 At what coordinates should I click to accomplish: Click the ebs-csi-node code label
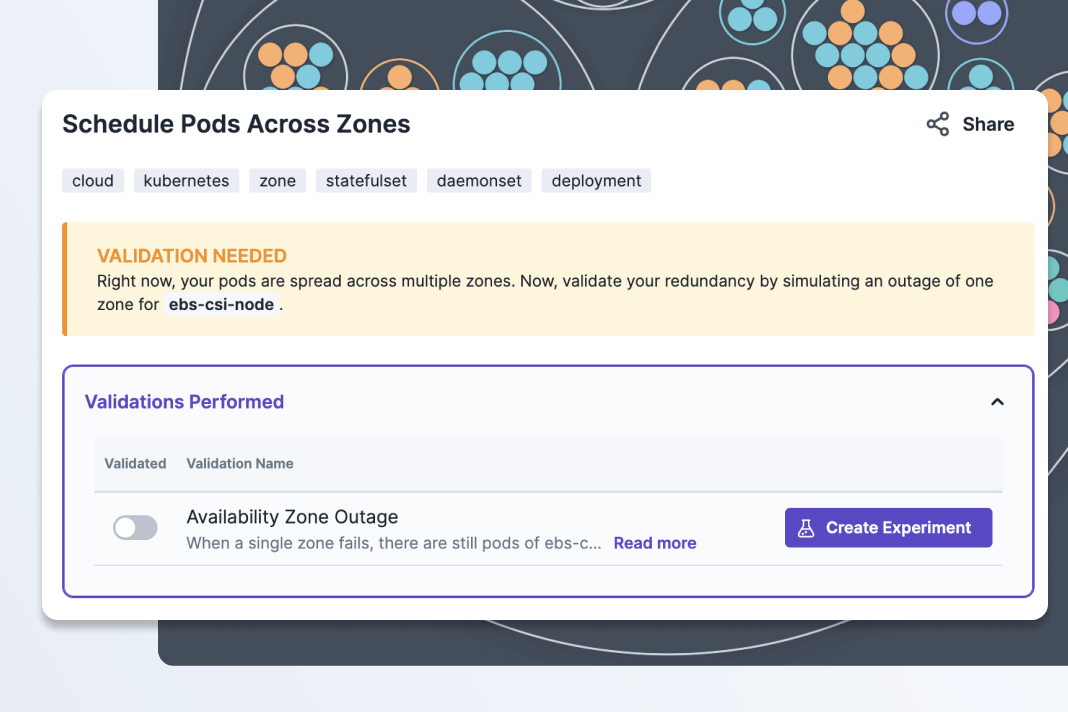pos(221,305)
